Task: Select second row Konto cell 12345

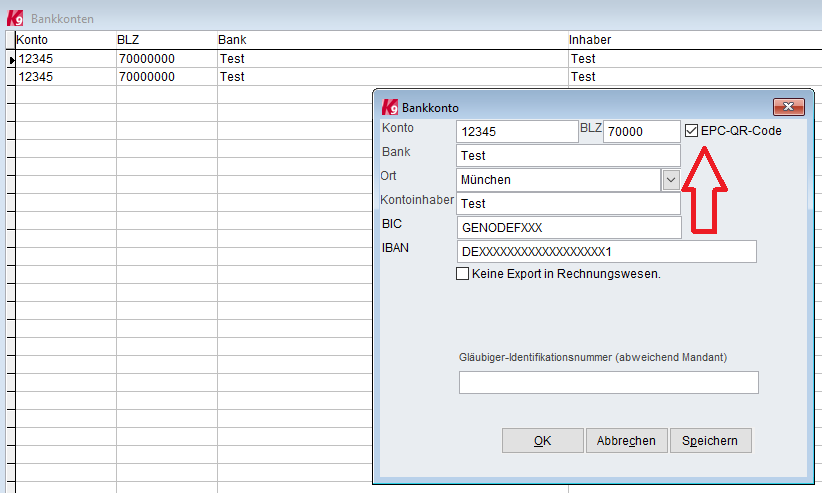Action: [x=66, y=77]
